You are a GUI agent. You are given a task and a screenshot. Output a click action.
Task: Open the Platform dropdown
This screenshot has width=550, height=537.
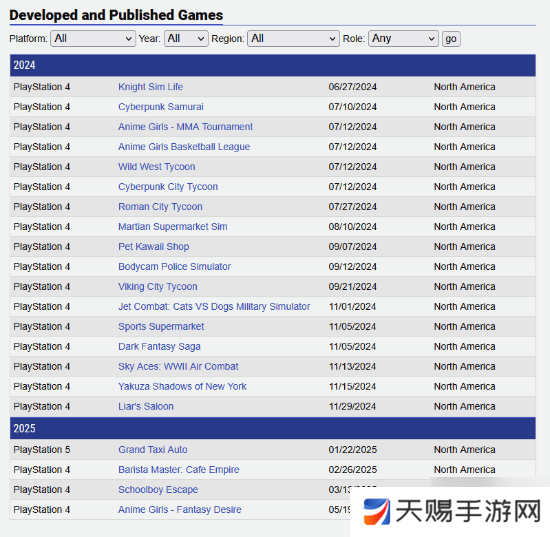tap(93, 39)
